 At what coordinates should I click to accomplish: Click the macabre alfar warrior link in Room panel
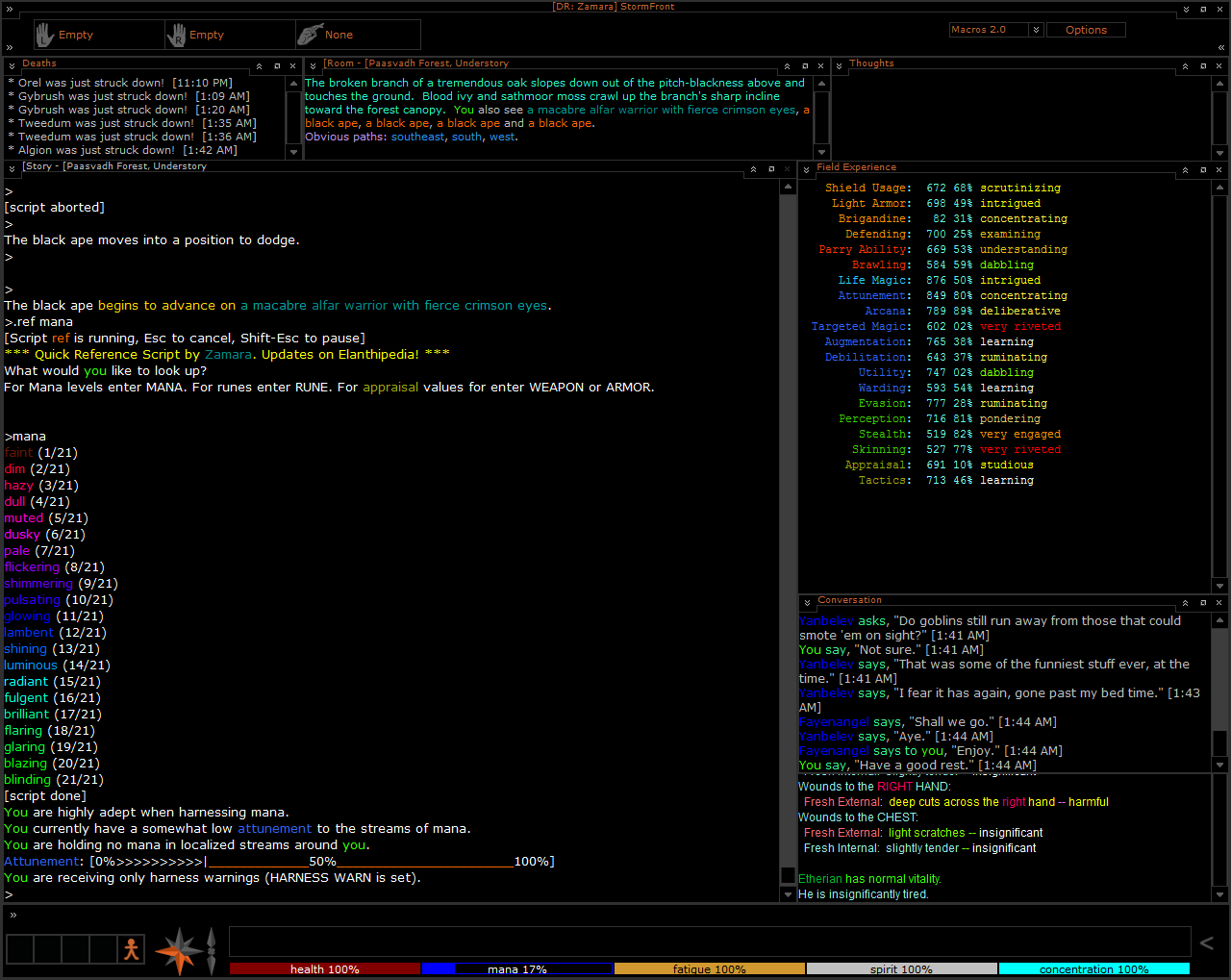pyautogui.click(x=662, y=110)
